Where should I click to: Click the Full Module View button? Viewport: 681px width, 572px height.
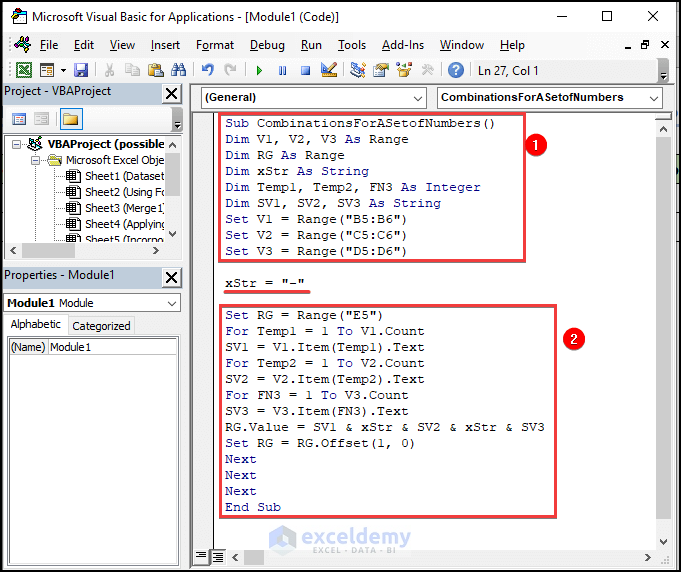[x=218, y=556]
